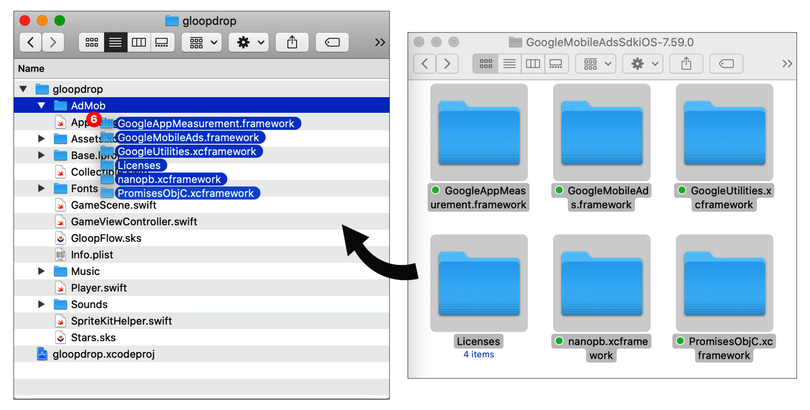Viewport: 810px width, 410px height.
Task: Select PromisesObjC.xcframework folder icon
Action: click(x=724, y=283)
